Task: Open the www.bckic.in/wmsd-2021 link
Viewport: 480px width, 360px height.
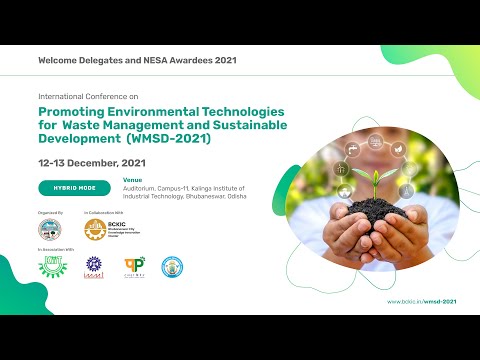Action: click(421, 301)
